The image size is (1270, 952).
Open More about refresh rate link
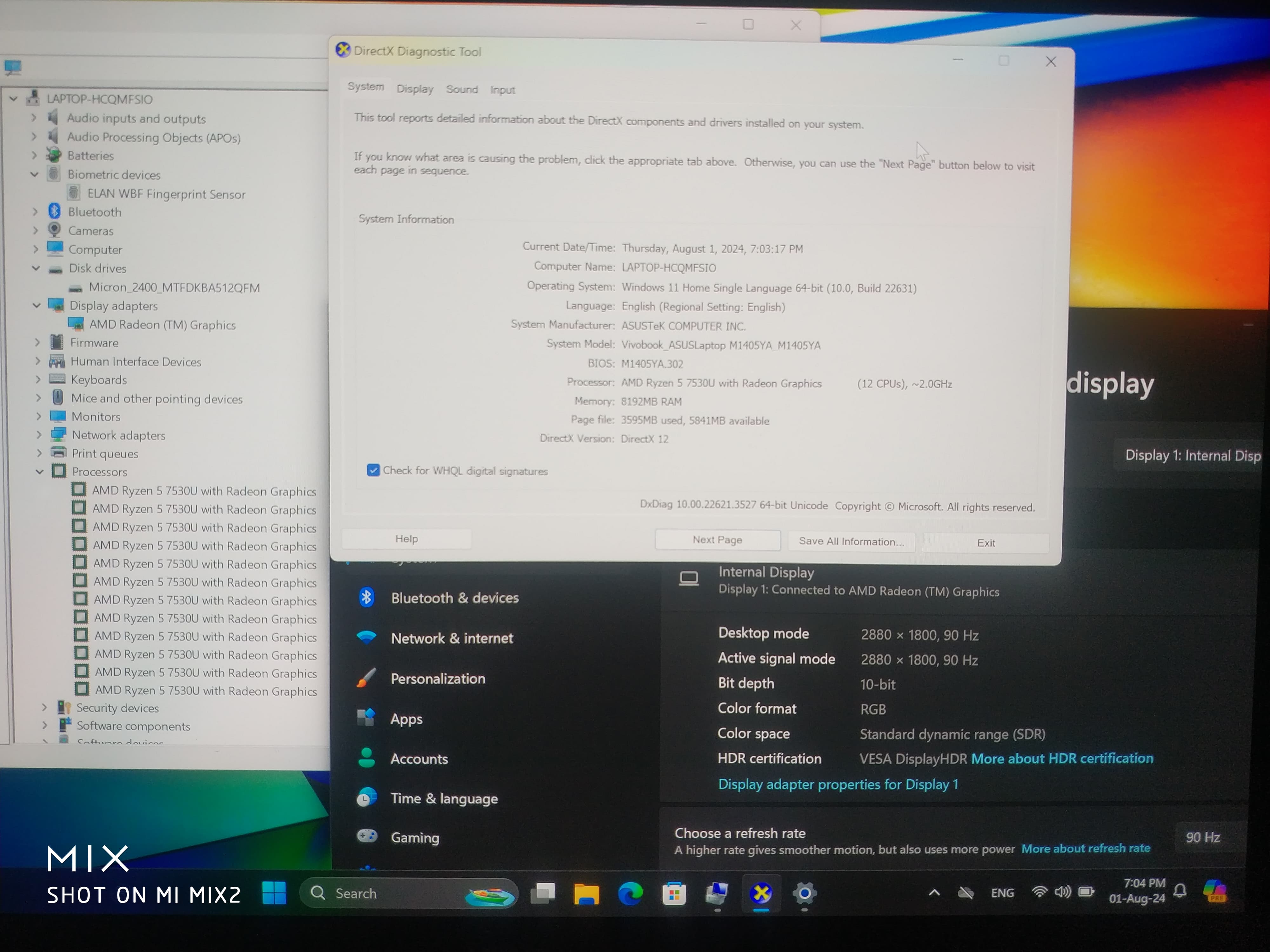pyautogui.click(x=1086, y=848)
